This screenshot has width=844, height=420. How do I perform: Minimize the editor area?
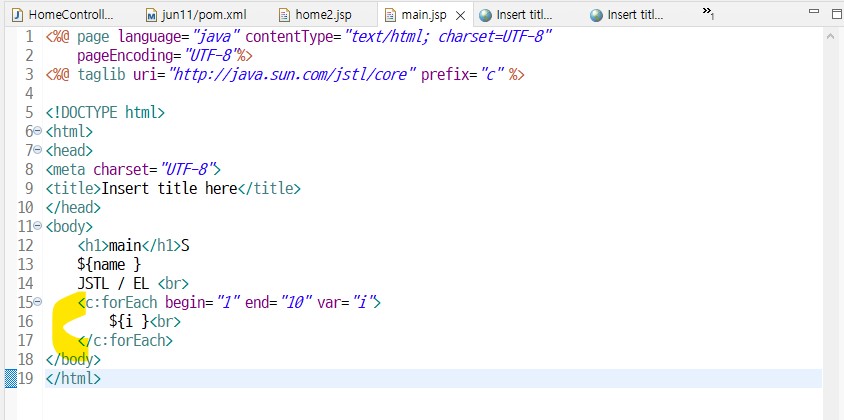pos(814,11)
